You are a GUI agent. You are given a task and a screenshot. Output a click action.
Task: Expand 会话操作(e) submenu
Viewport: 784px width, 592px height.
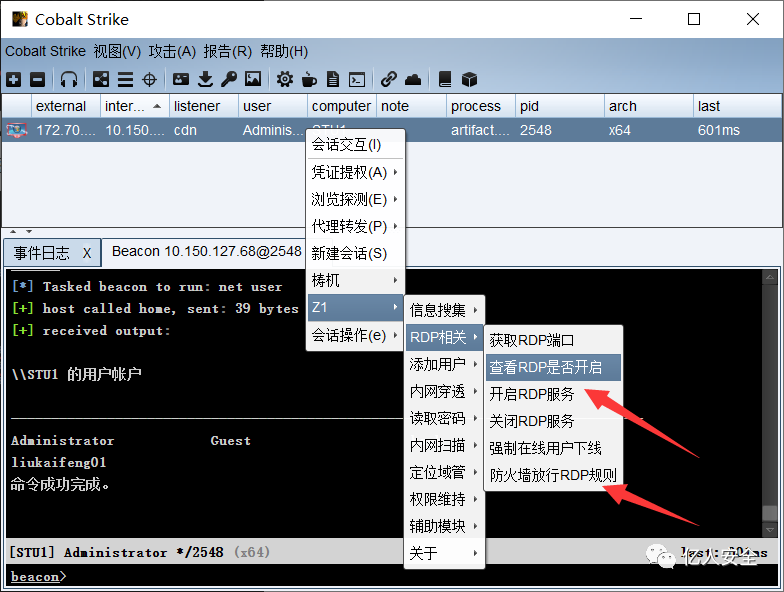(x=355, y=334)
